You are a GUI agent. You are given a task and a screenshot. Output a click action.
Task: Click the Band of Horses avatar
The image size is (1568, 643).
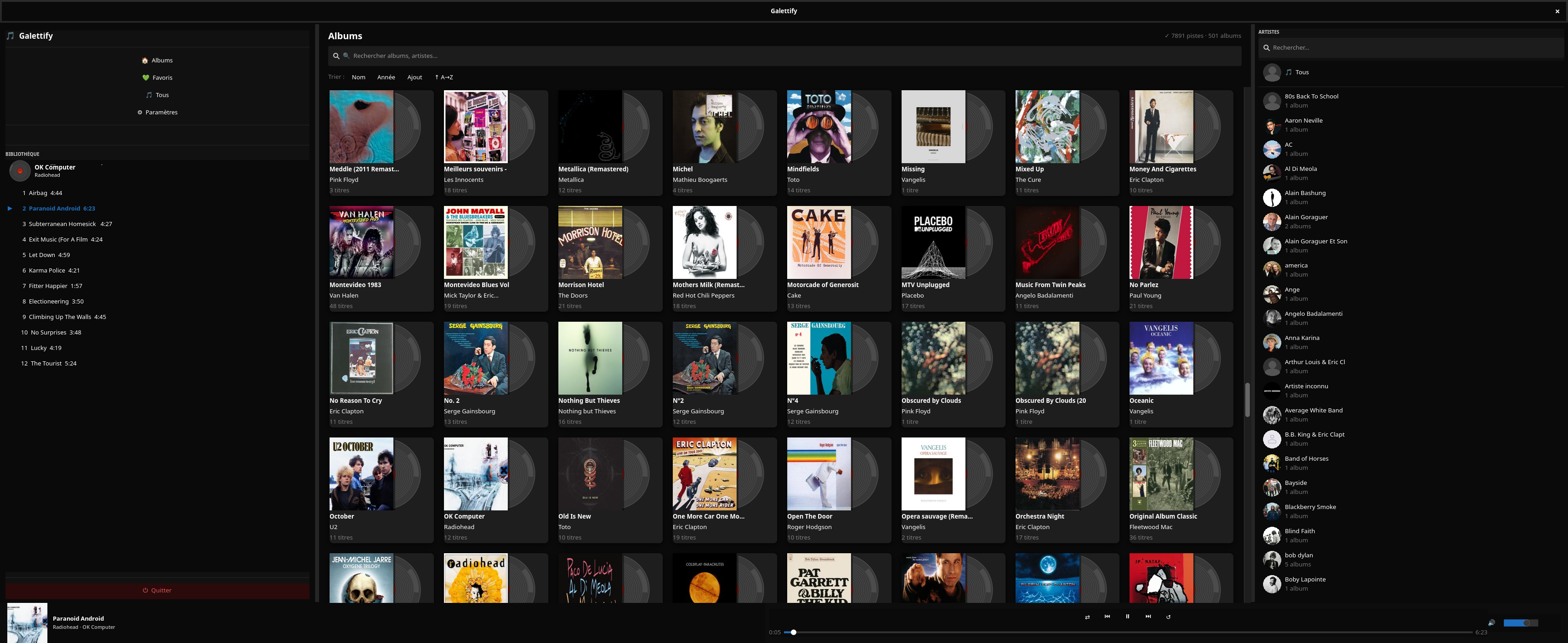point(1272,463)
